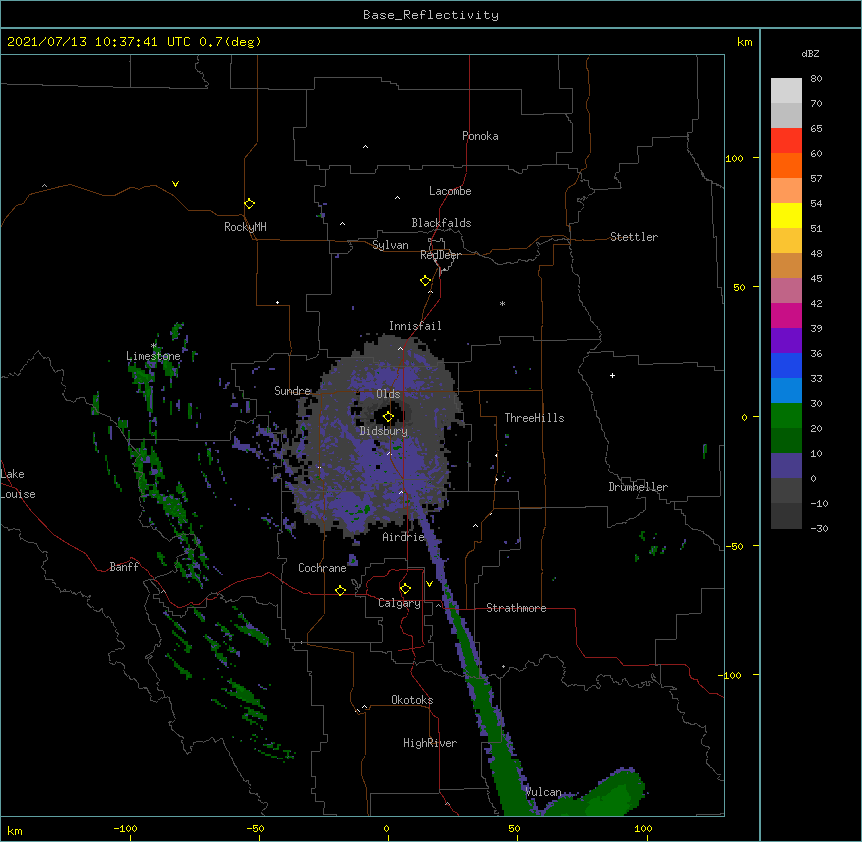862x842 pixels.
Task: Pick the dark green 10-20 dBZ legend swatch
Action: 786,440
